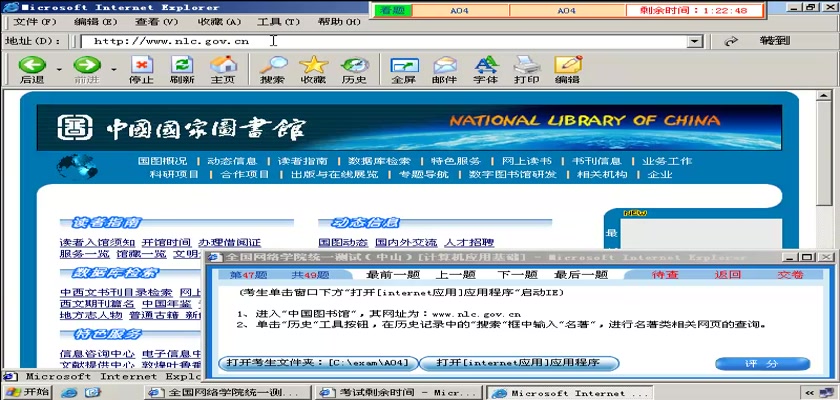Click the 国图动态 link
The width and height of the screenshot is (840, 400).
pos(343,243)
